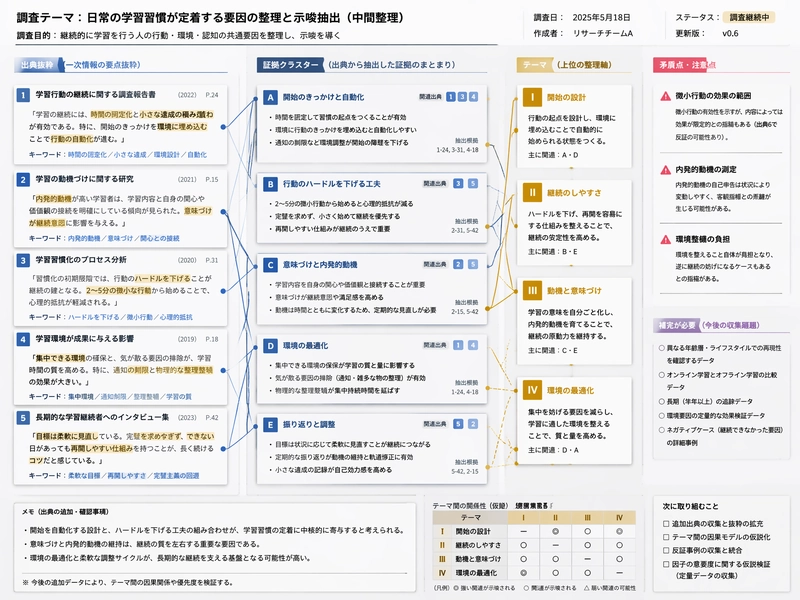Click the gold theme badge IV 環境の最適化
This screenshot has width=800, height=600.
(532, 390)
